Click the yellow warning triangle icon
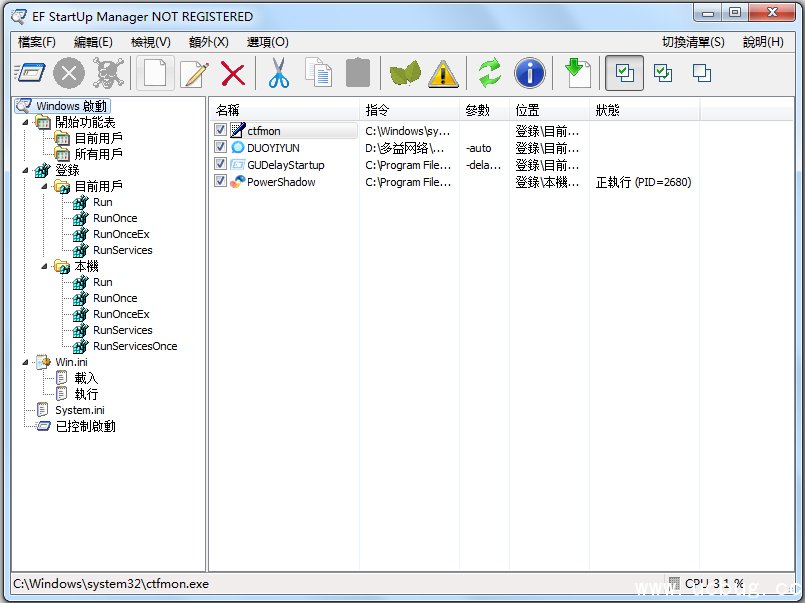The height and width of the screenshot is (603, 805). 443,73
